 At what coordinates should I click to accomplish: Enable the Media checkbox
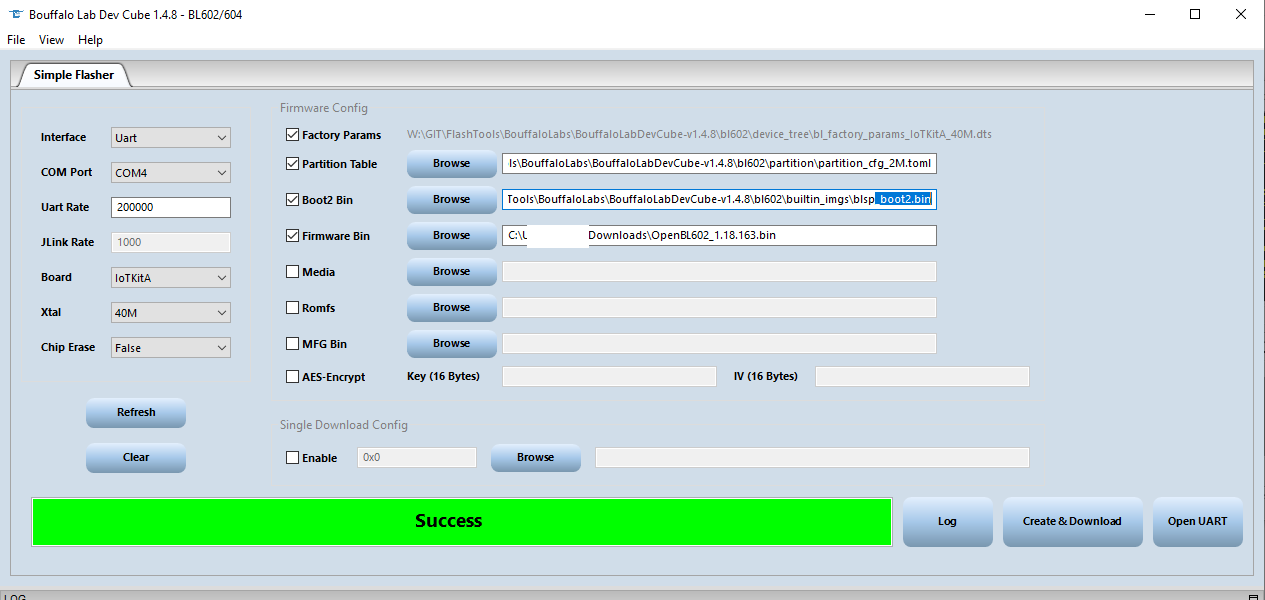293,272
